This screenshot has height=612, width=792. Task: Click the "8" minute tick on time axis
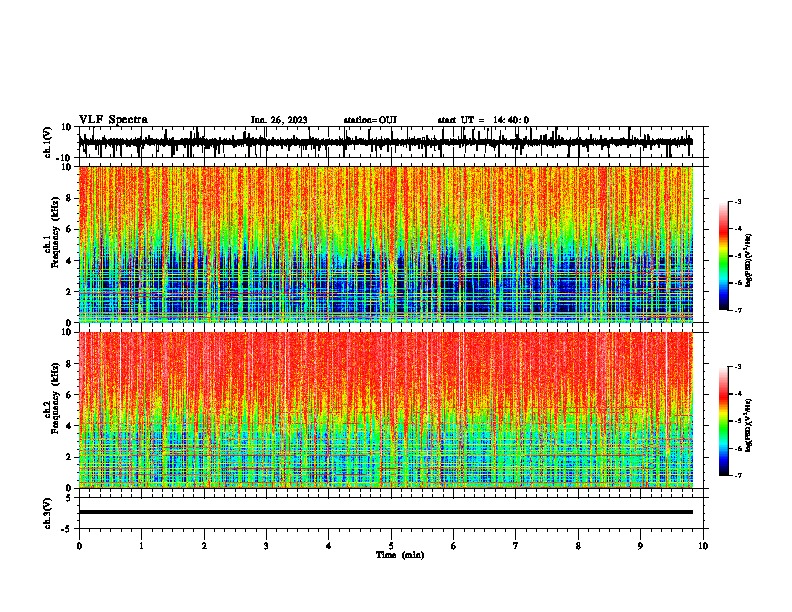[x=578, y=546]
